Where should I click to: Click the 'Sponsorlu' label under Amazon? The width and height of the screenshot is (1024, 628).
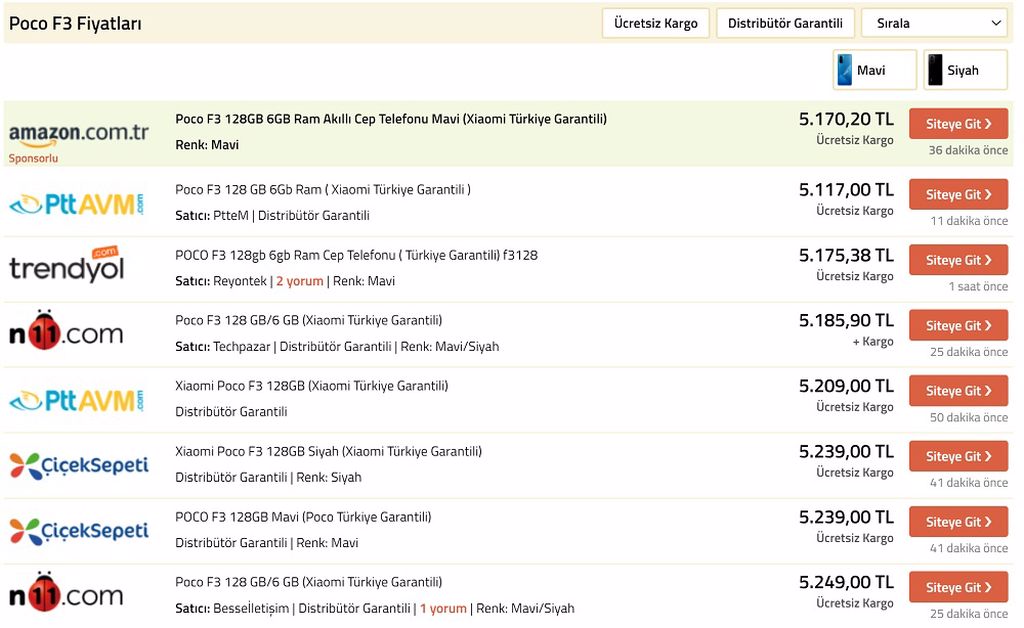point(33,158)
